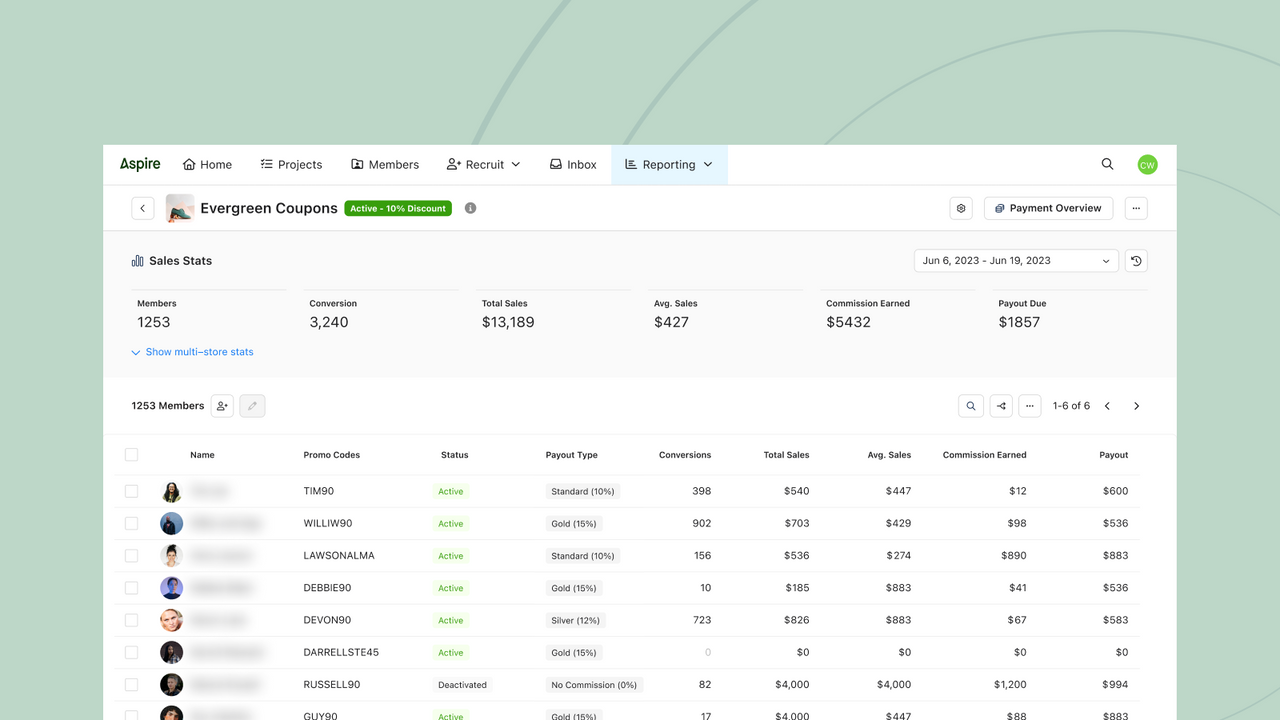
Task: Switch to the Members tab
Action: click(x=385, y=164)
